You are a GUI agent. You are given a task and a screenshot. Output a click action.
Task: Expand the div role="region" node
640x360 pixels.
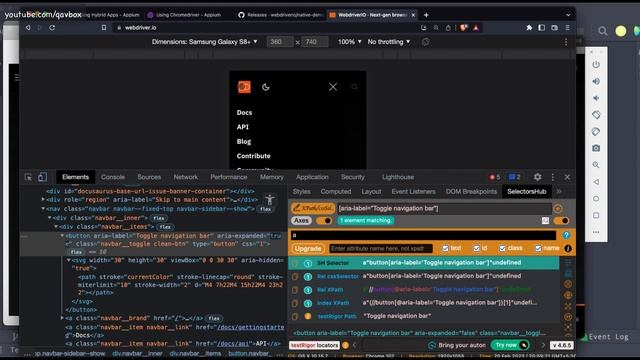point(43,200)
